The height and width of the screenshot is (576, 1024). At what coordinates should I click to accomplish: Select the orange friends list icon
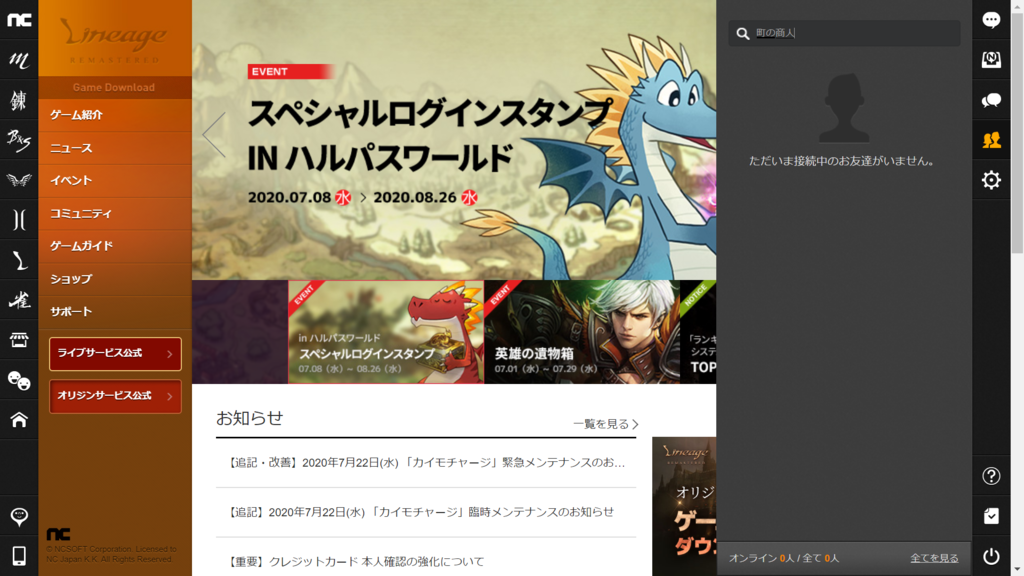(991, 140)
